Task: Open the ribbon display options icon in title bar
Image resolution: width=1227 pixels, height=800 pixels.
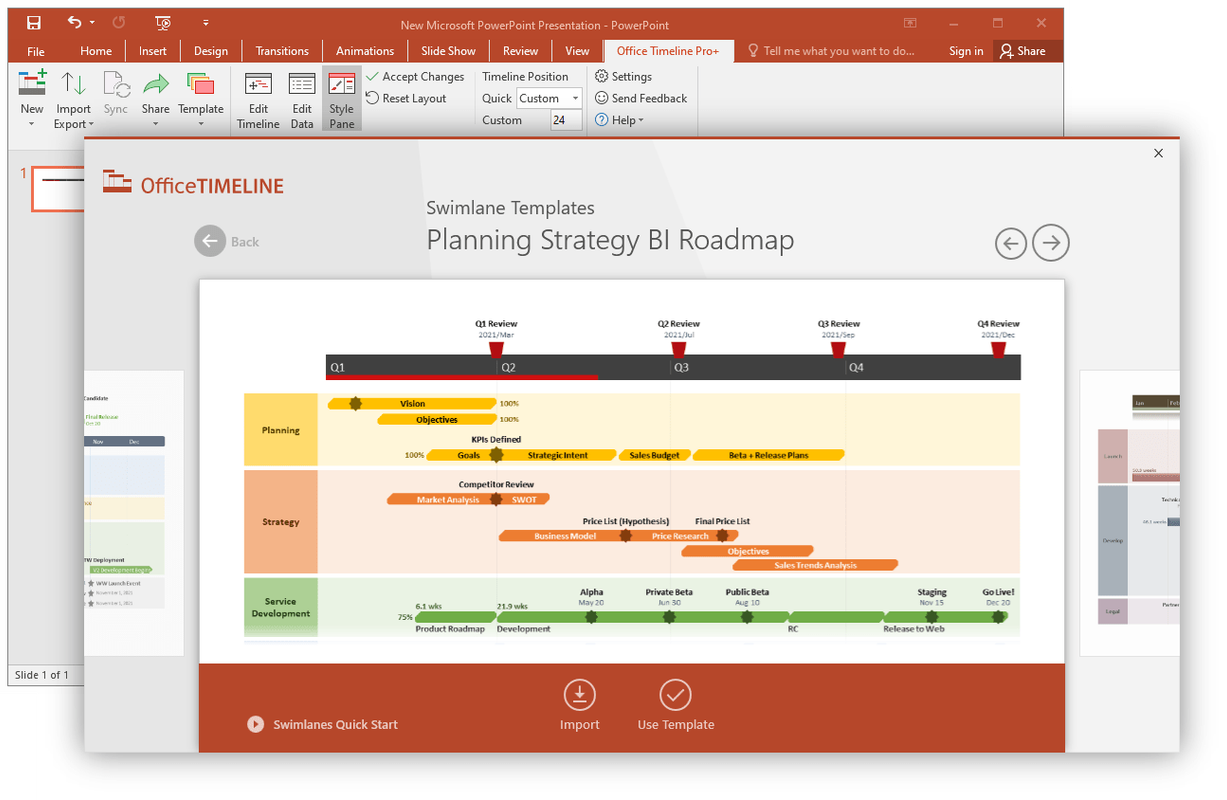Action: tap(910, 23)
